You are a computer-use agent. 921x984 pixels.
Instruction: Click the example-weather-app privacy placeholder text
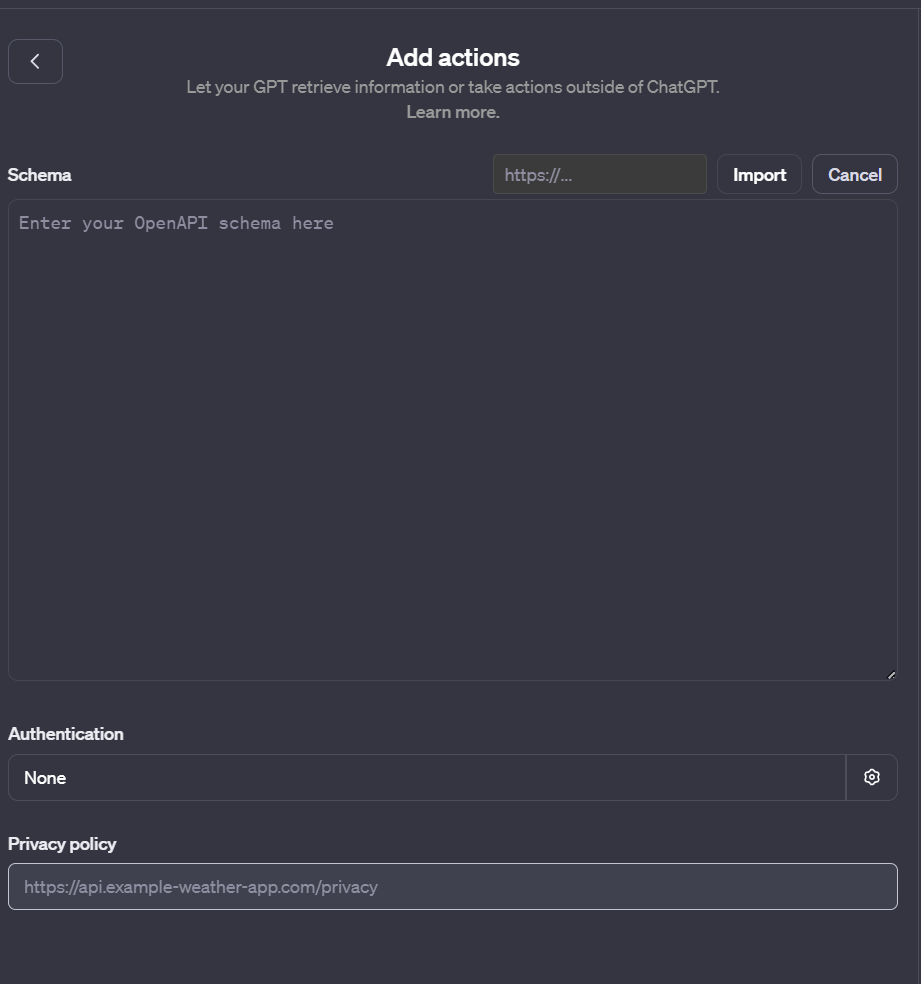point(201,887)
